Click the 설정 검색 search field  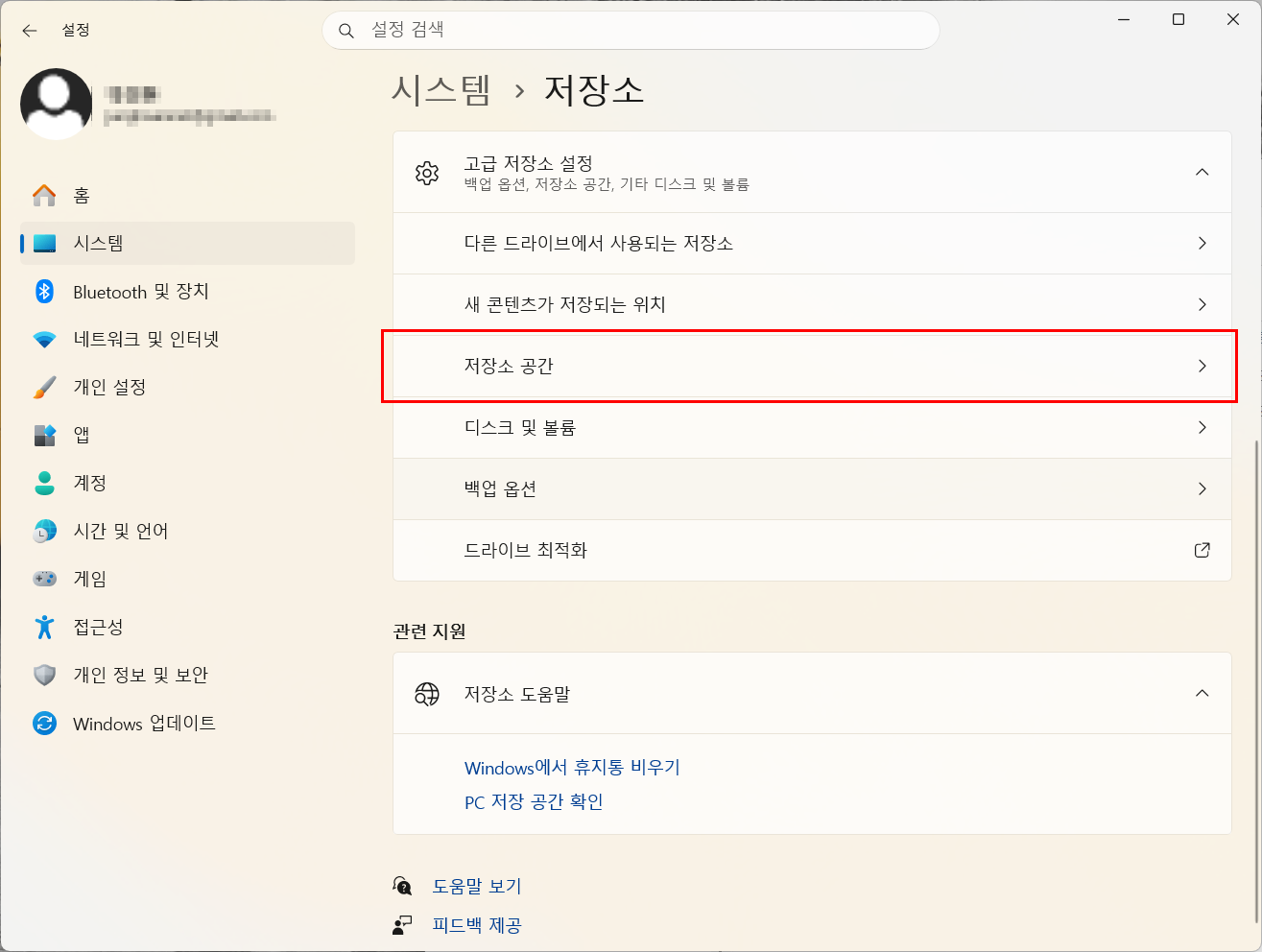click(631, 31)
